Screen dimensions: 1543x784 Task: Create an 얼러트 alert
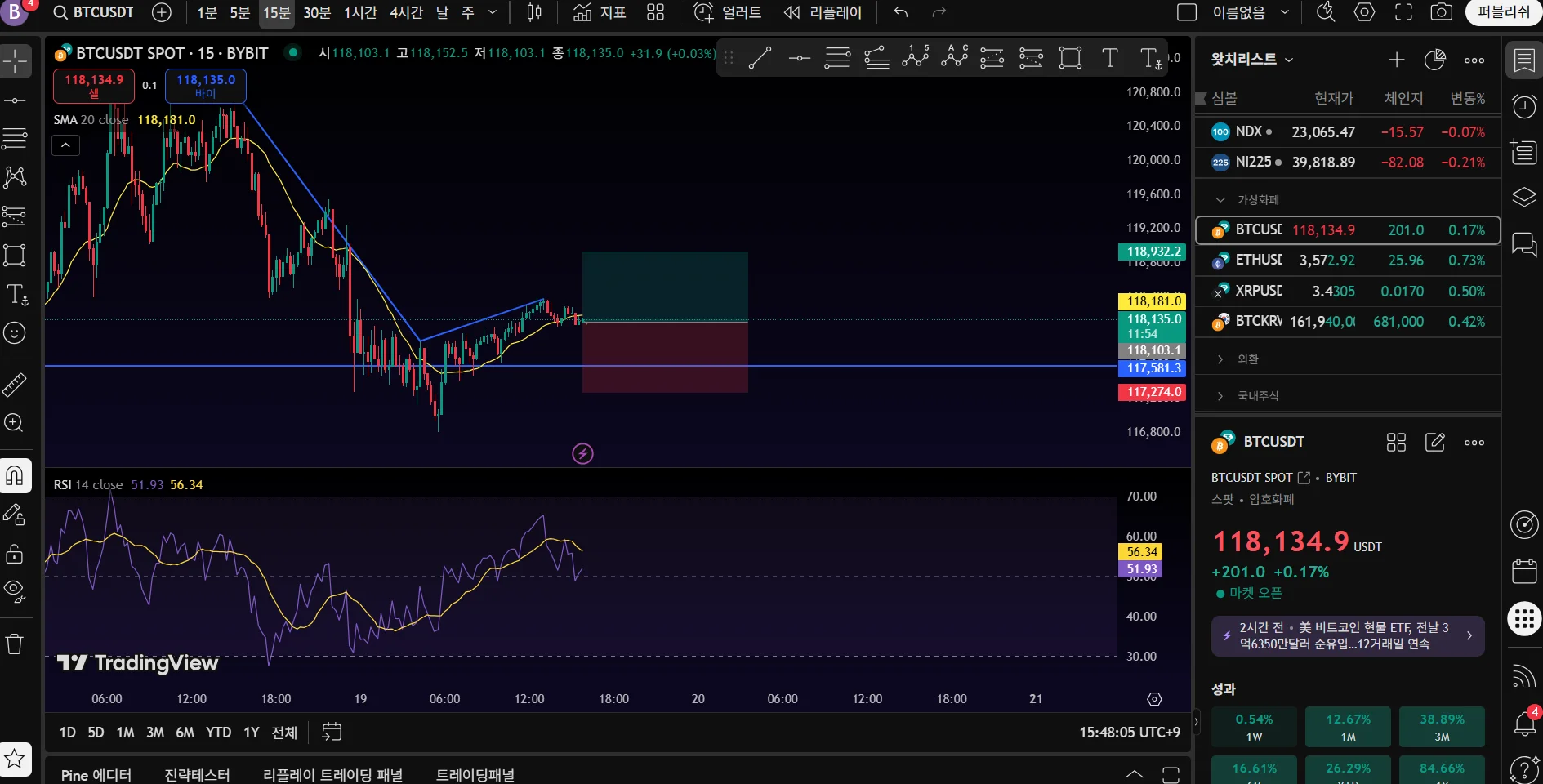tap(727, 12)
